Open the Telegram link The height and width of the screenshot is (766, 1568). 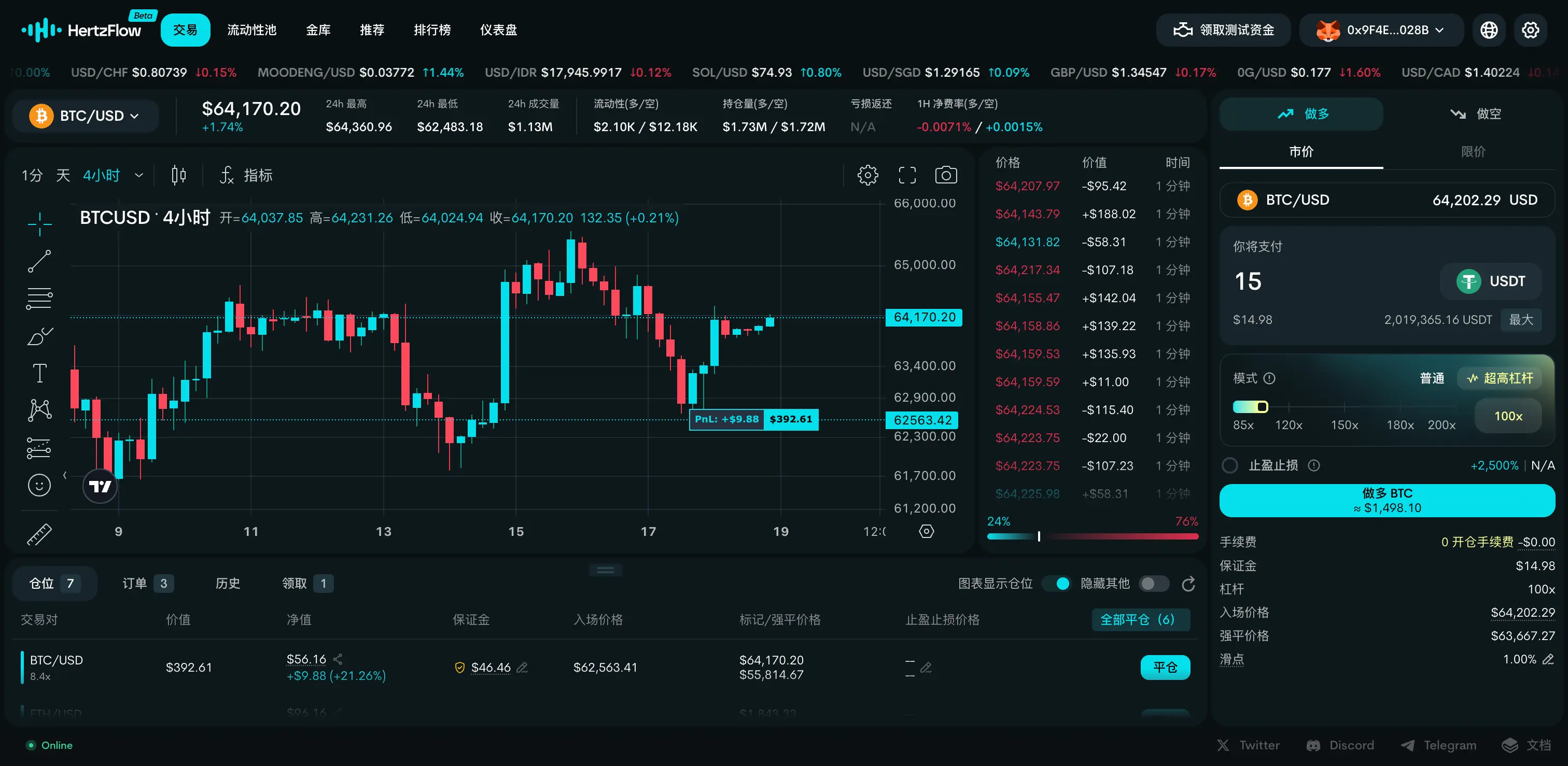[1439, 745]
